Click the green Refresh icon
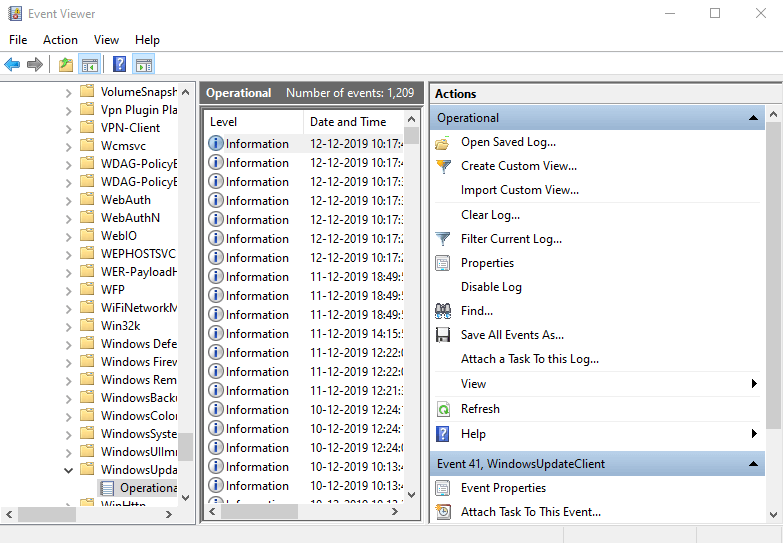Screen dimensions: 783x543 click(x=443, y=409)
